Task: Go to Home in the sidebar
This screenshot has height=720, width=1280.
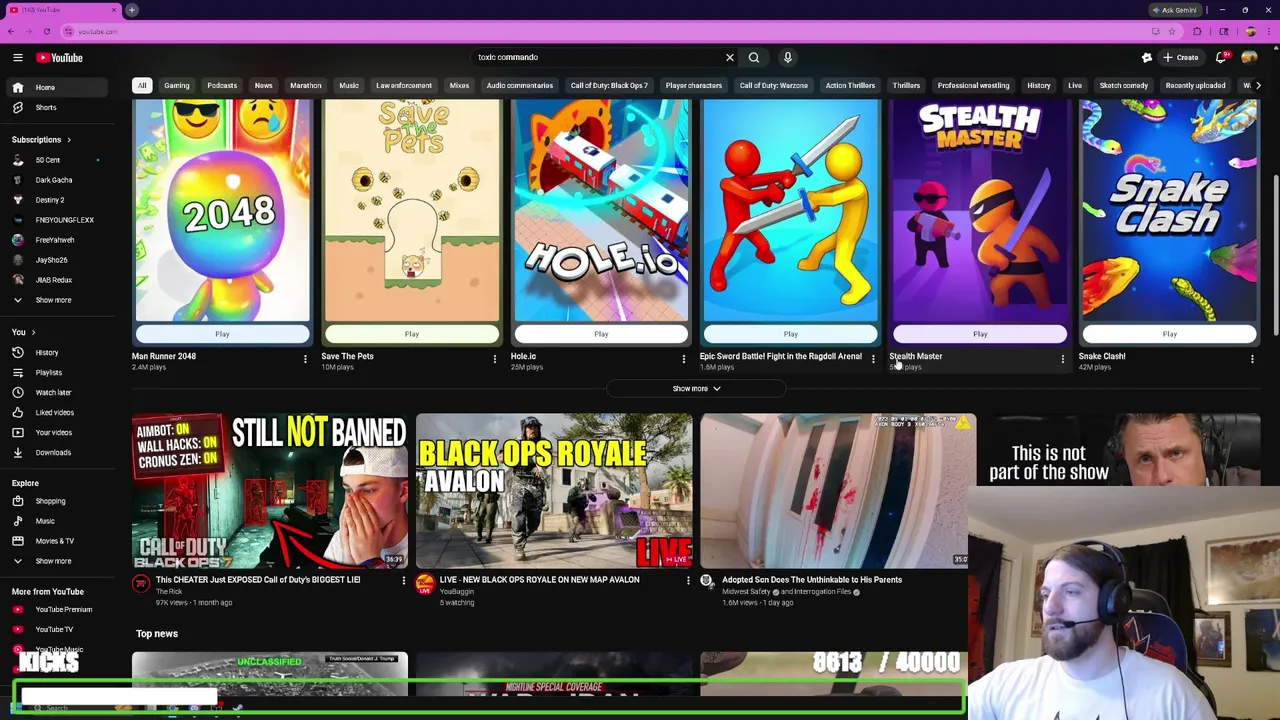Action: pos(57,87)
